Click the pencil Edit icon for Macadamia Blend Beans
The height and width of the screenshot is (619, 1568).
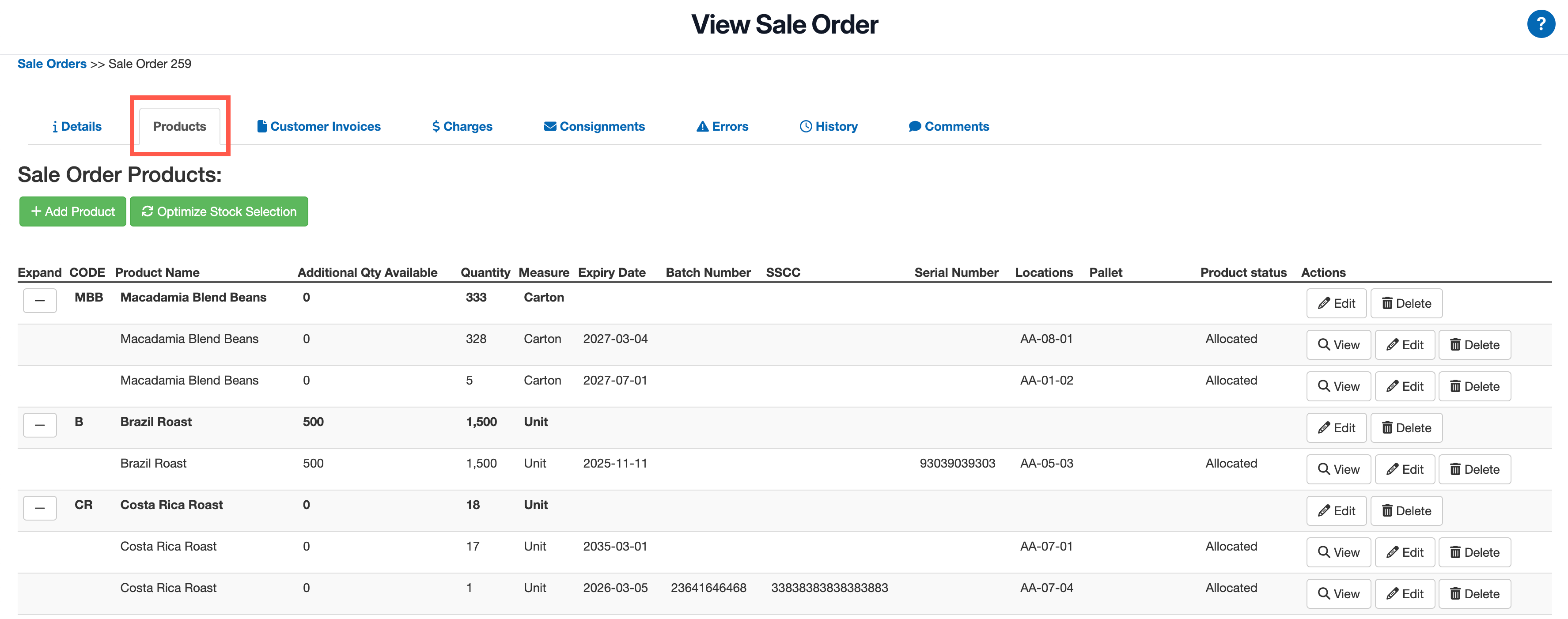click(x=1325, y=303)
